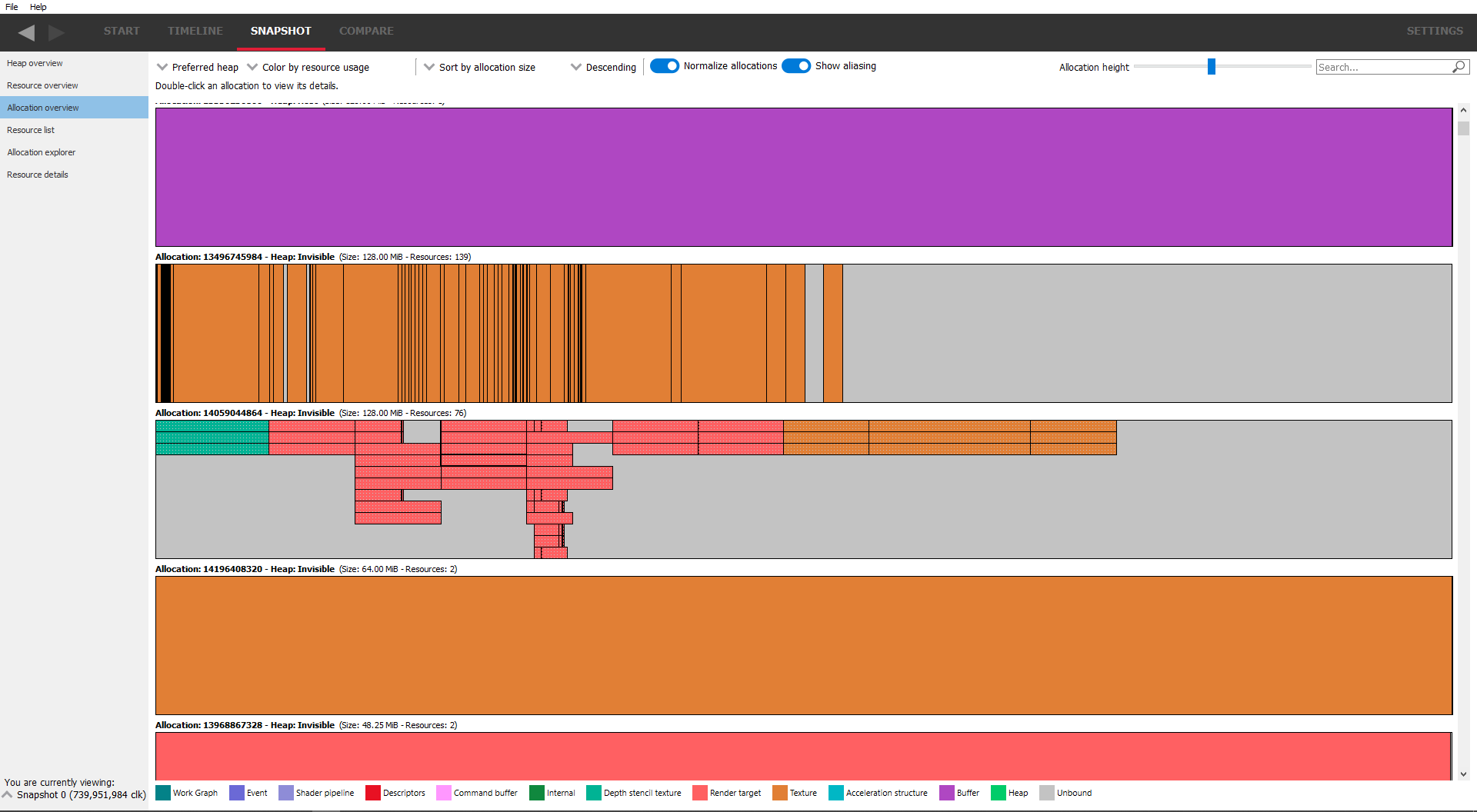Open the Compare tab
Screen dimensions: 1477x812
[x=366, y=31]
